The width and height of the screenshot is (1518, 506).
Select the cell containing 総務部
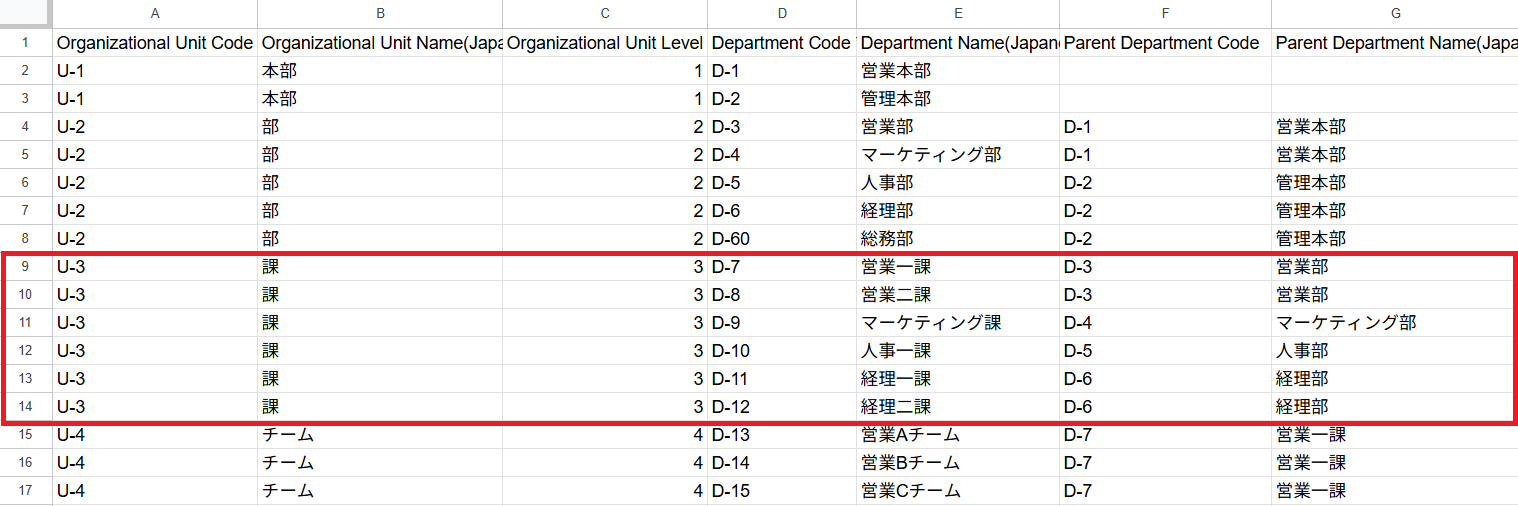957,239
